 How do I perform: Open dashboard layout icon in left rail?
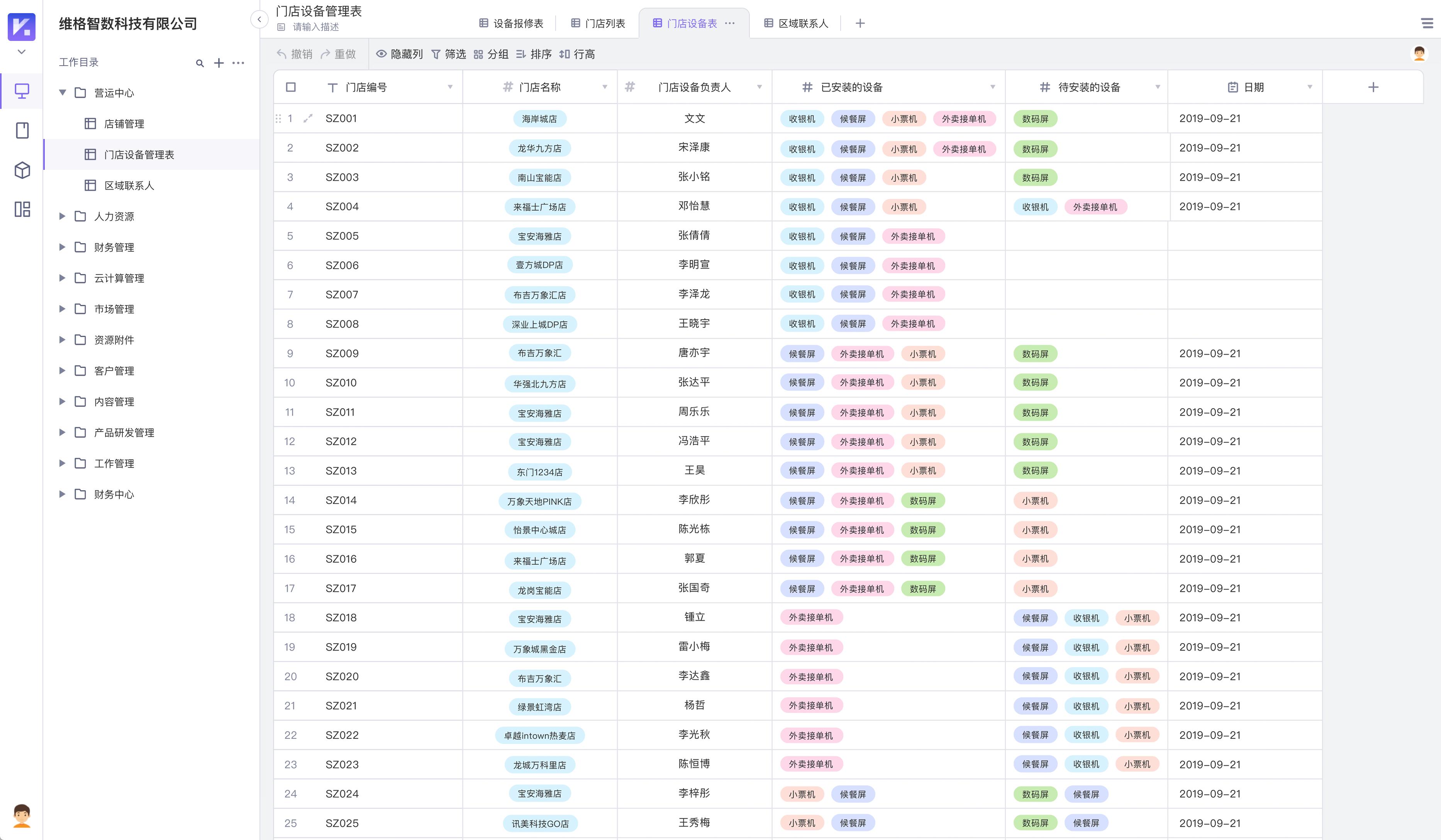pyautogui.click(x=22, y=209)
